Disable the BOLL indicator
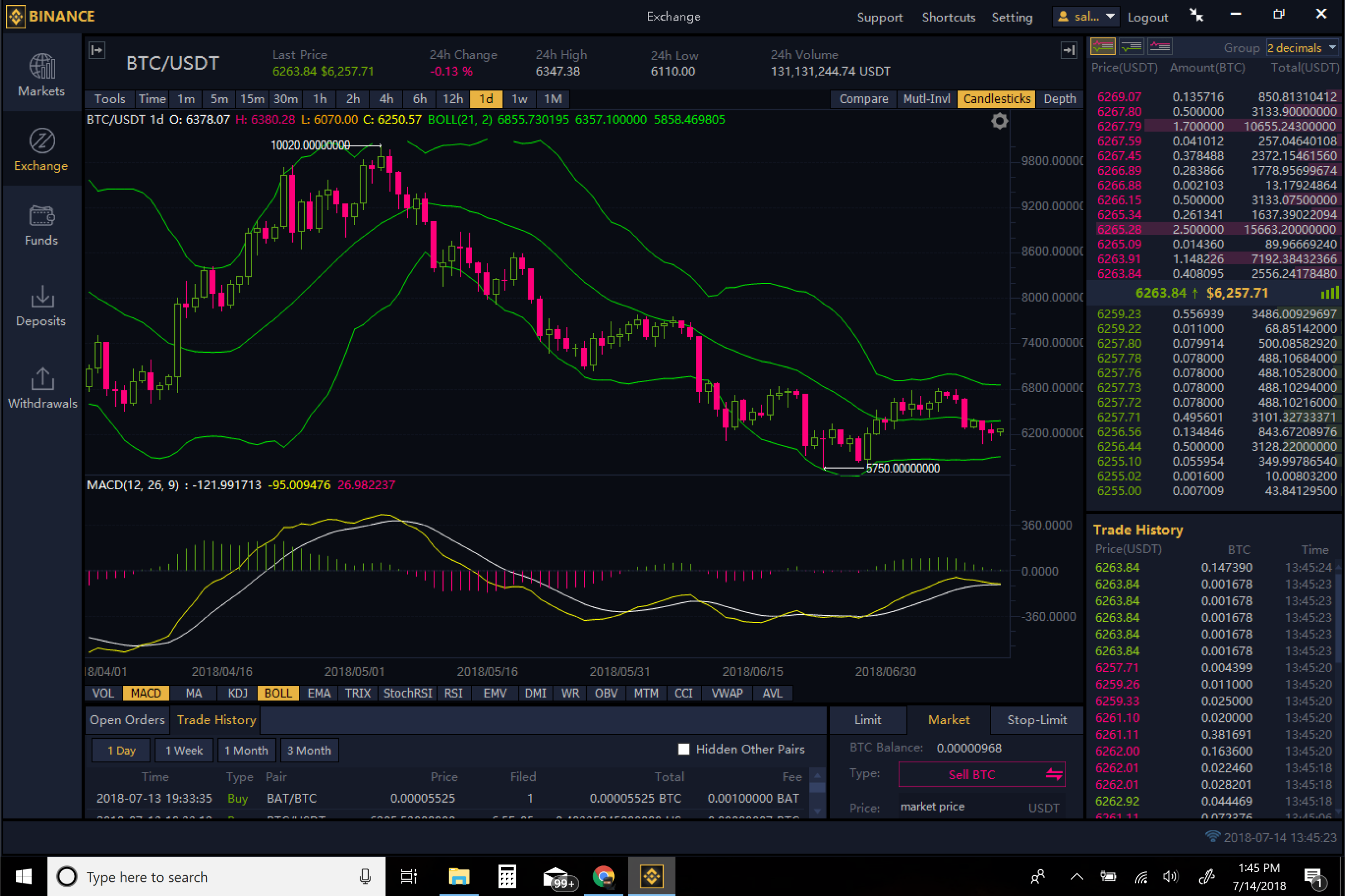Viewport: 1345px width, 896px height. pyautogui.click(x=278, y=693)
